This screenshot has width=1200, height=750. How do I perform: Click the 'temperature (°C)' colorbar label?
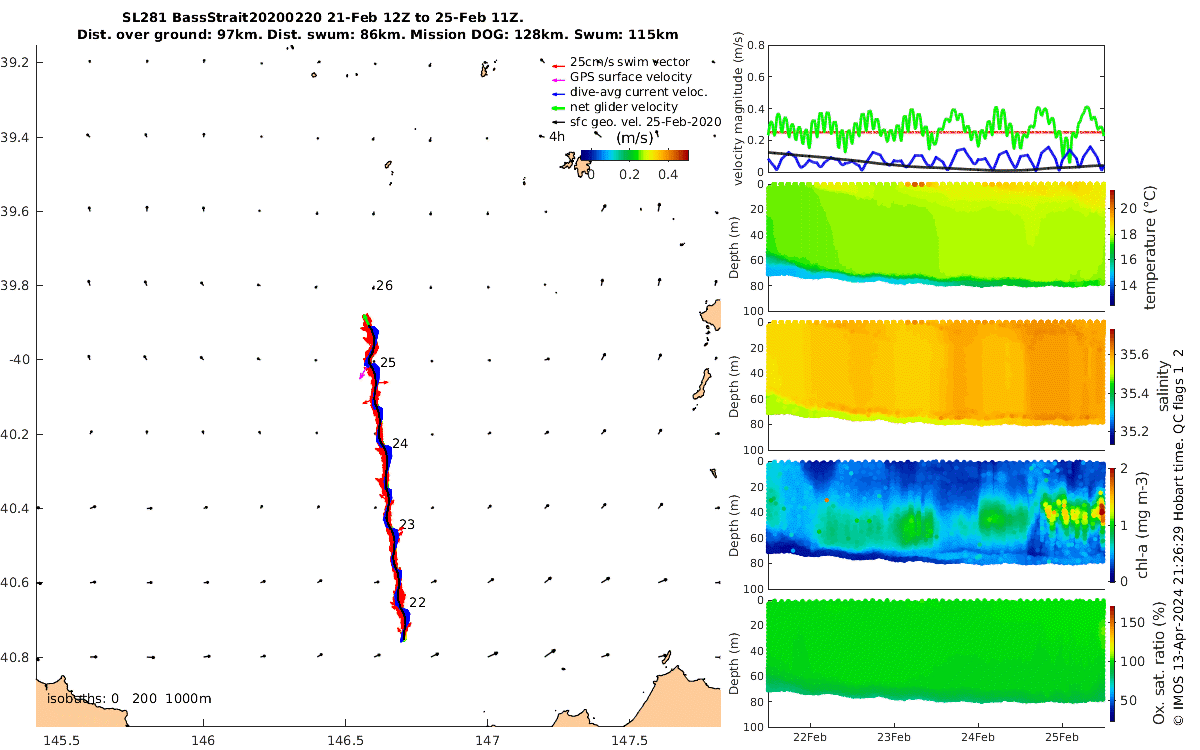click(1150, 247)
